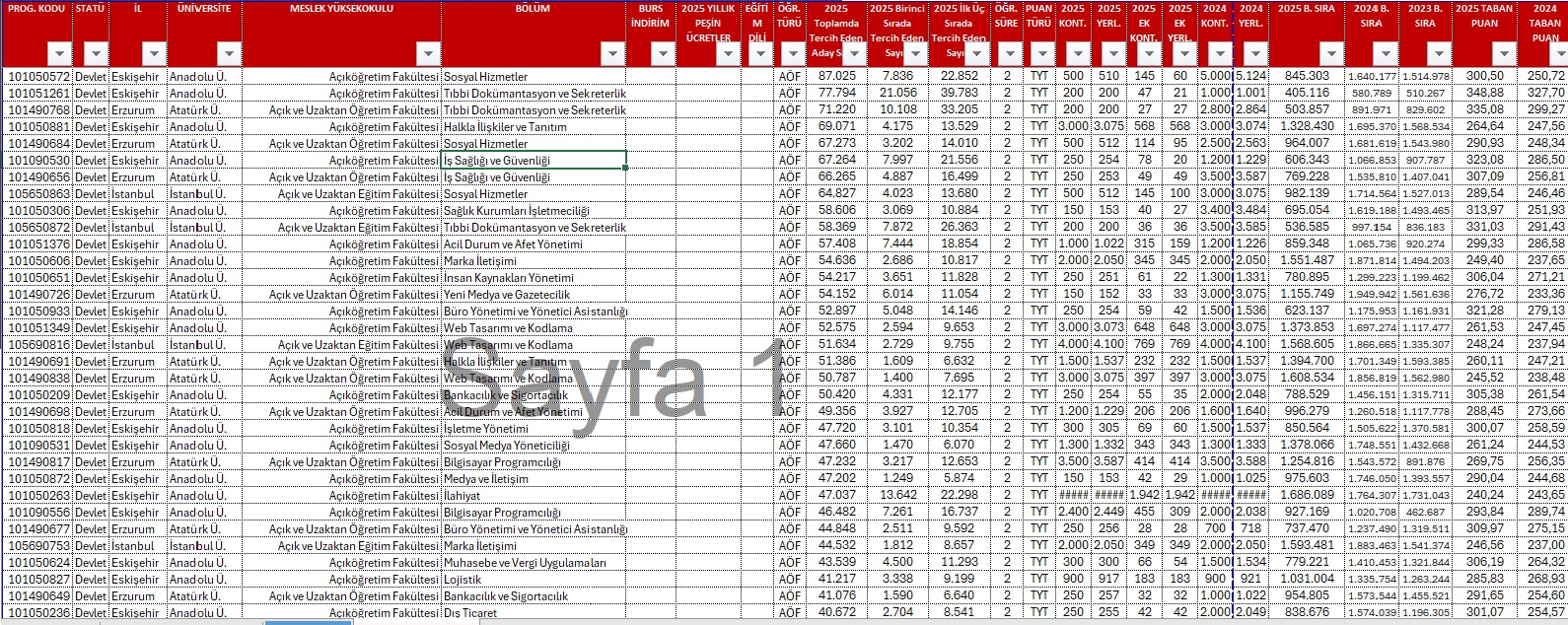The image size is (1568, 625).
Task: Open the BURS İNDİRİM filter arrow
Action: (x=663, y=53)
